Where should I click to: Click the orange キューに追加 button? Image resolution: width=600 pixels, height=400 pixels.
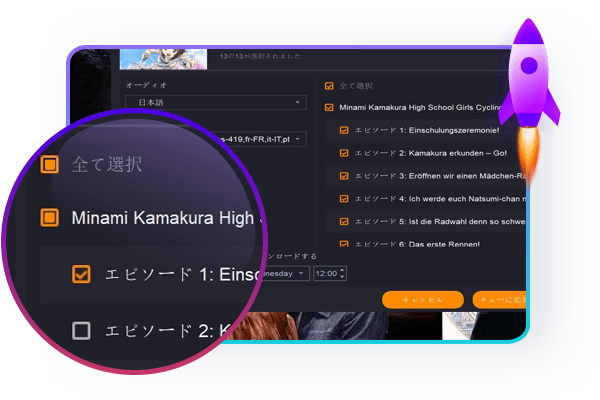pos(499,299)
